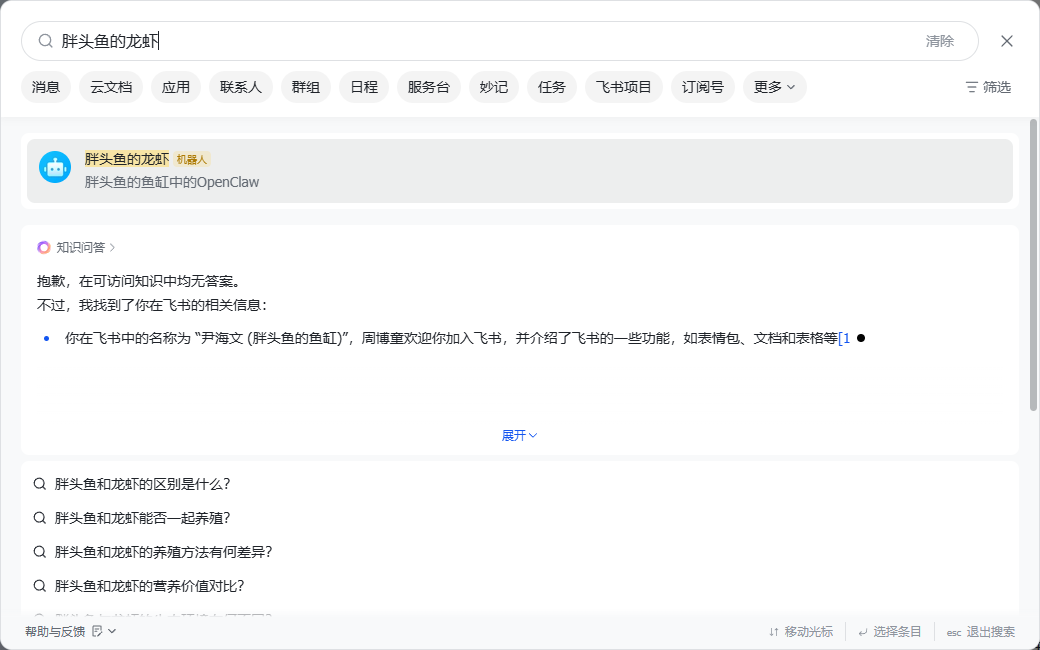Click the text 抱歉，在可访问知识中均无答案
Viewport: 1040px width, 650px height.
[138, 281]
